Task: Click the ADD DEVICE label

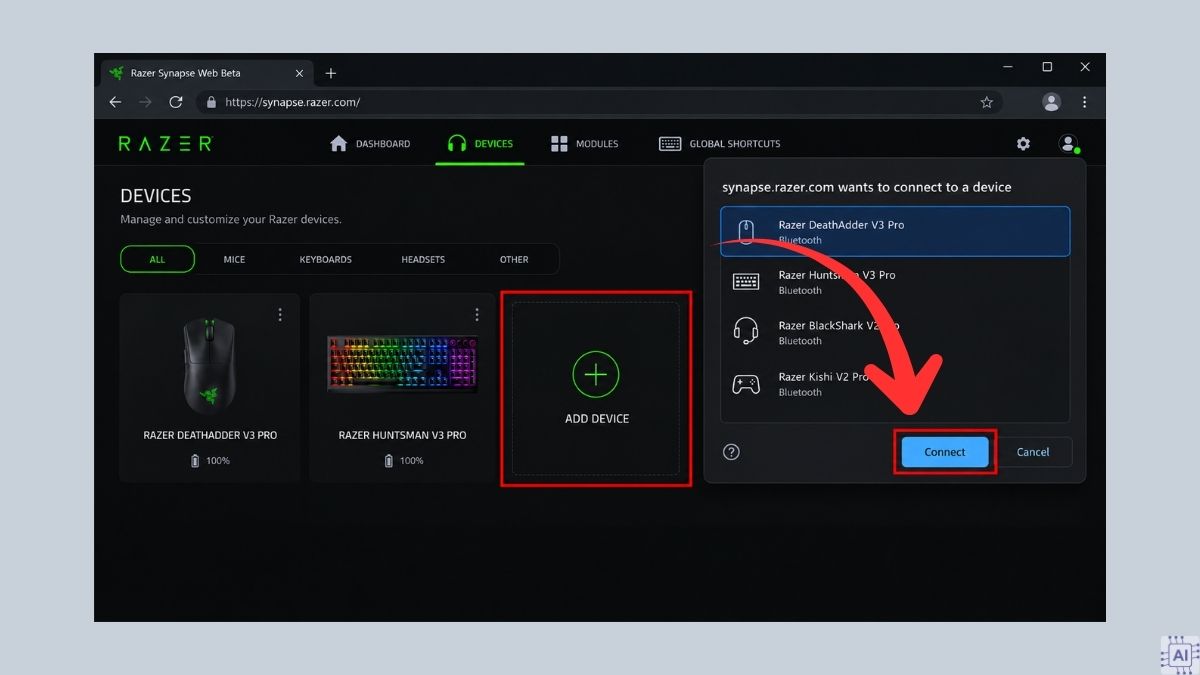Action: click(x=597, y=419)
